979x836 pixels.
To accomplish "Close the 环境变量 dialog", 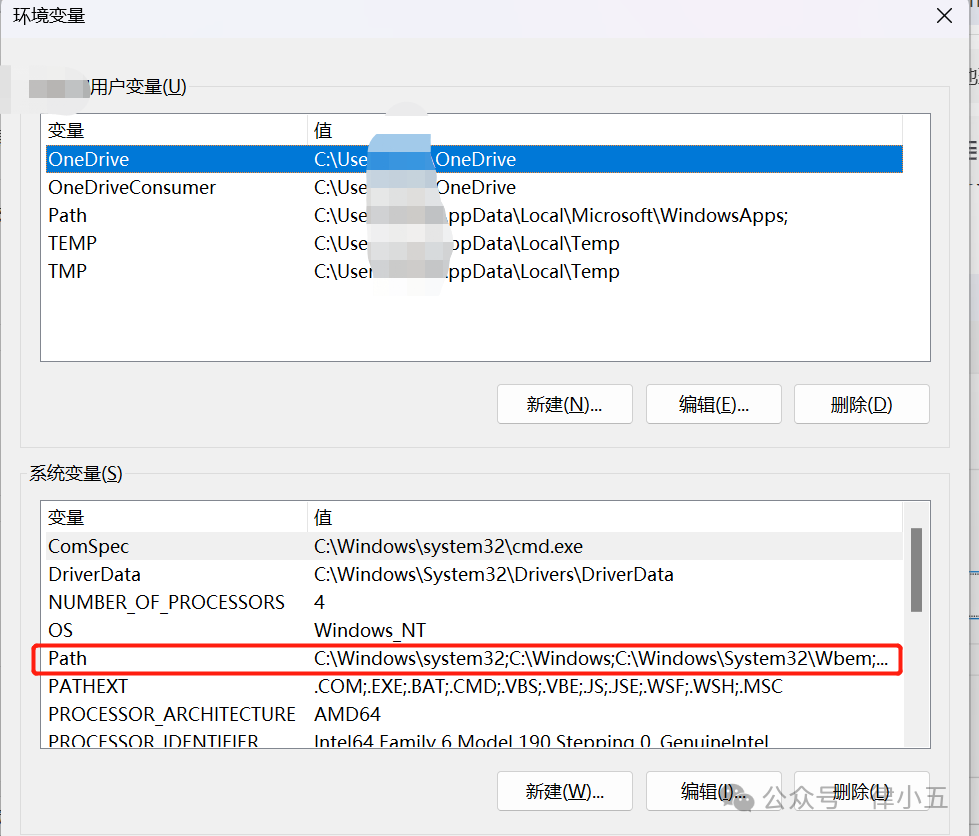I will click(x=944, y=16).
